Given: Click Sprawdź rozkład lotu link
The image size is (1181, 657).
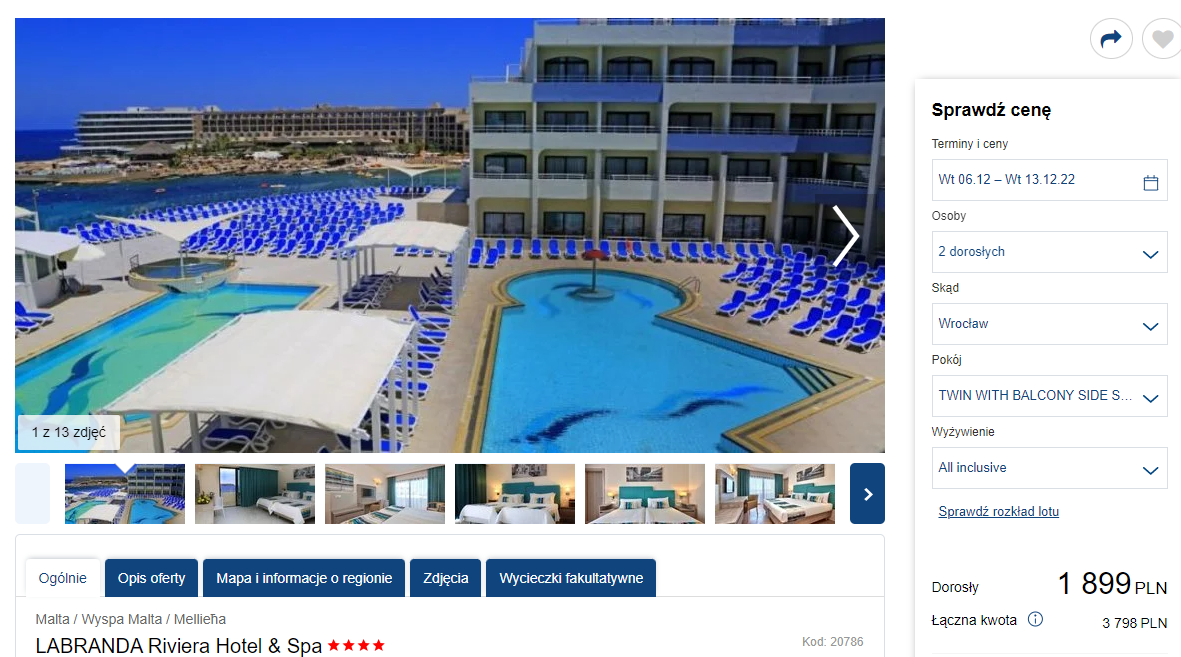Looking at the screenshot, I should pyautogui.click(x=999, y=512).
